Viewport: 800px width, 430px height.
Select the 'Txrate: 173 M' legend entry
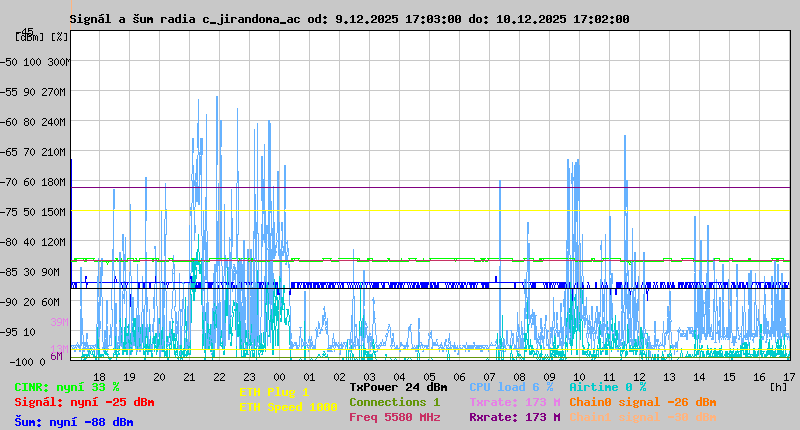515,402
